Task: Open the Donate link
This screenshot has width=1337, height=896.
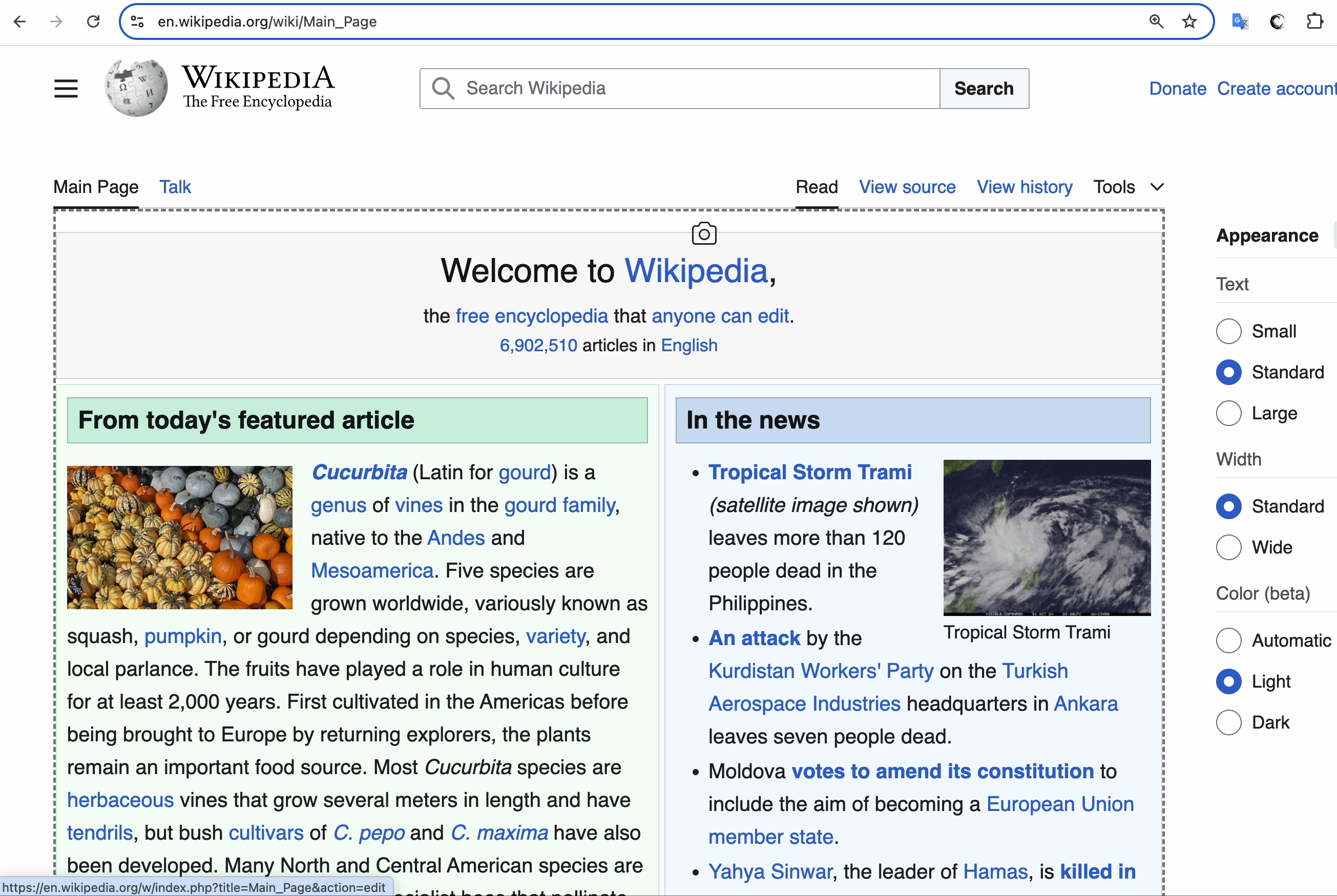Action: click(1178, 89)
